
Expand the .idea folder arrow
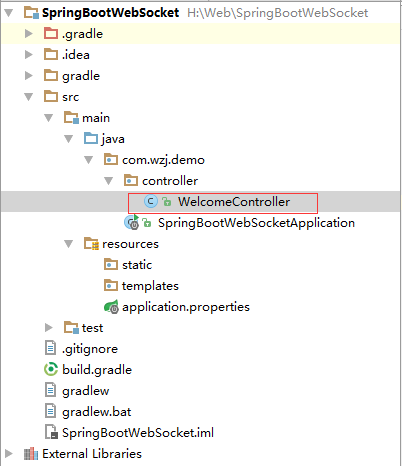tap(29, 54)
